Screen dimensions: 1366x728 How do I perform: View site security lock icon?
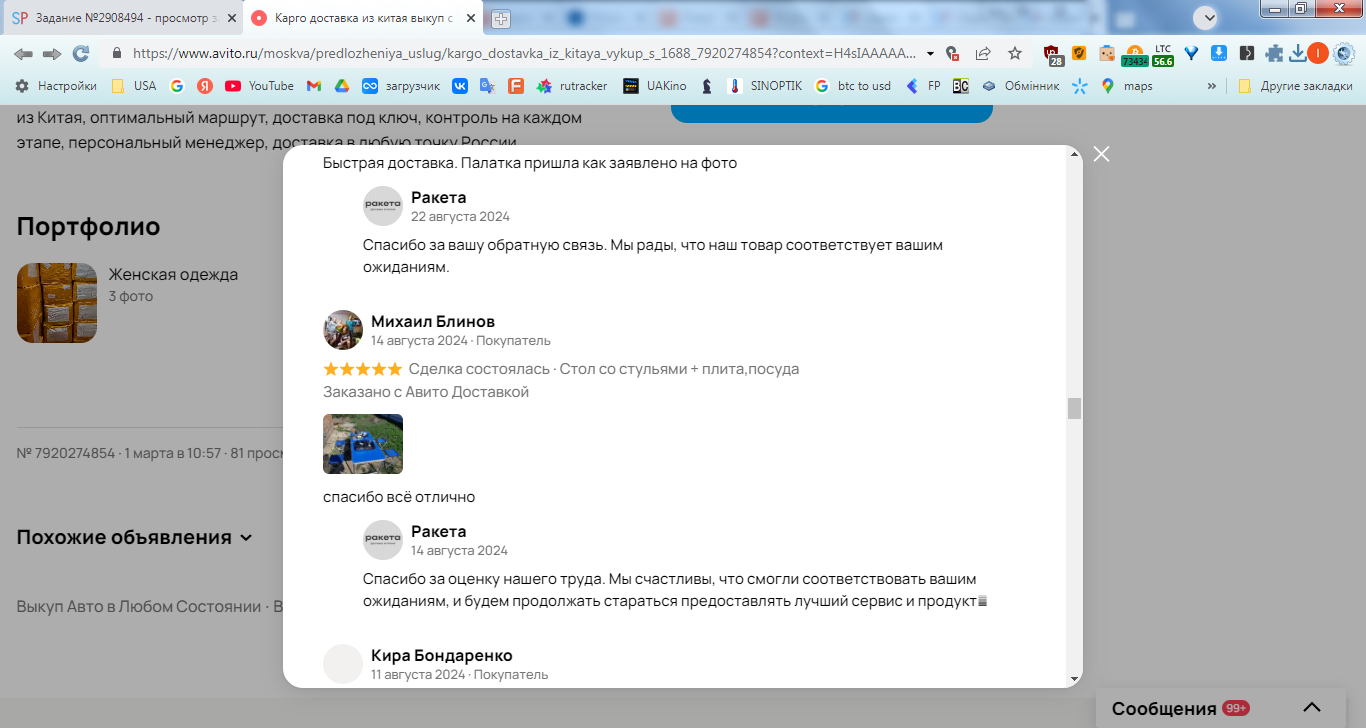pos(117,53)
